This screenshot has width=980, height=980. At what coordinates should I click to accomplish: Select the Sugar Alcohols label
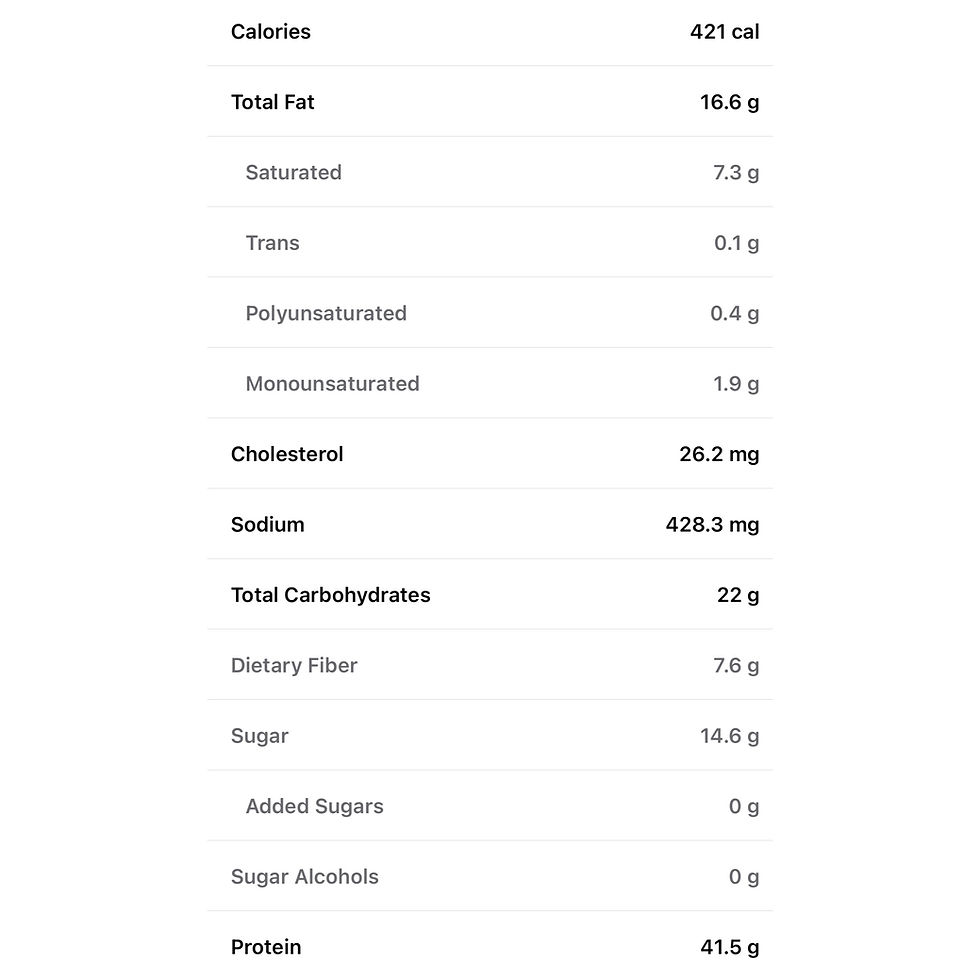(x=304, y=877)
